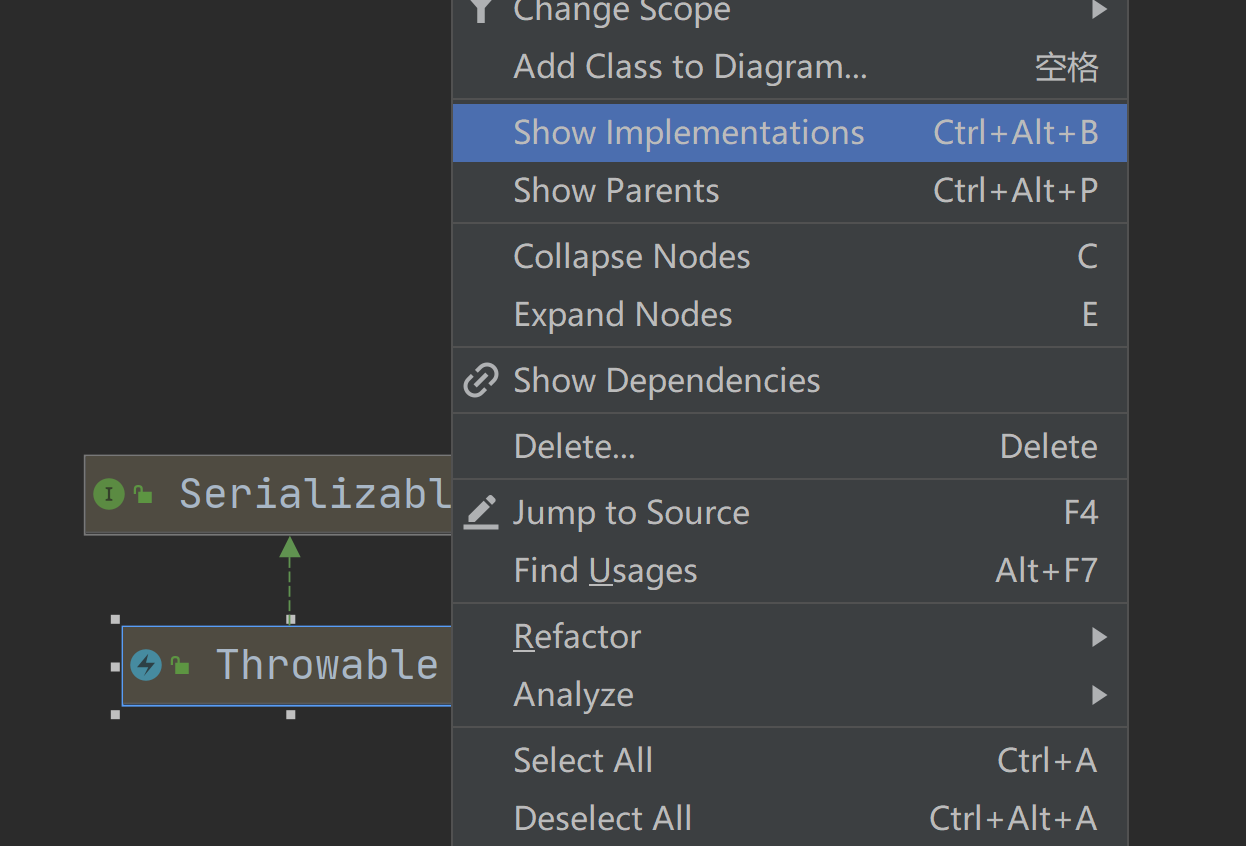Choose Show Parents in the context menu
This screenshot has width=1246, height=846.
(616, 190)
